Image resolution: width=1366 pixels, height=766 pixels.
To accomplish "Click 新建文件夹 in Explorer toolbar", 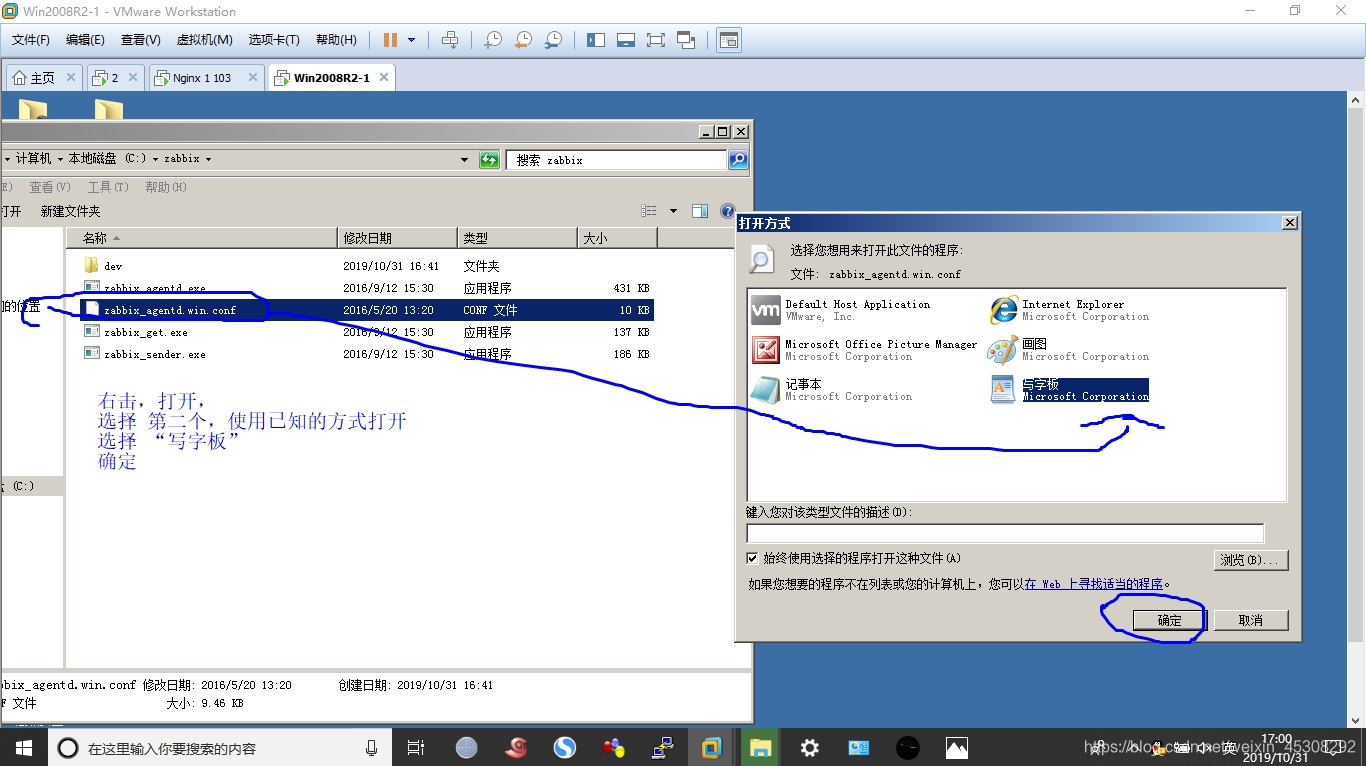I will tap(70, 211).
